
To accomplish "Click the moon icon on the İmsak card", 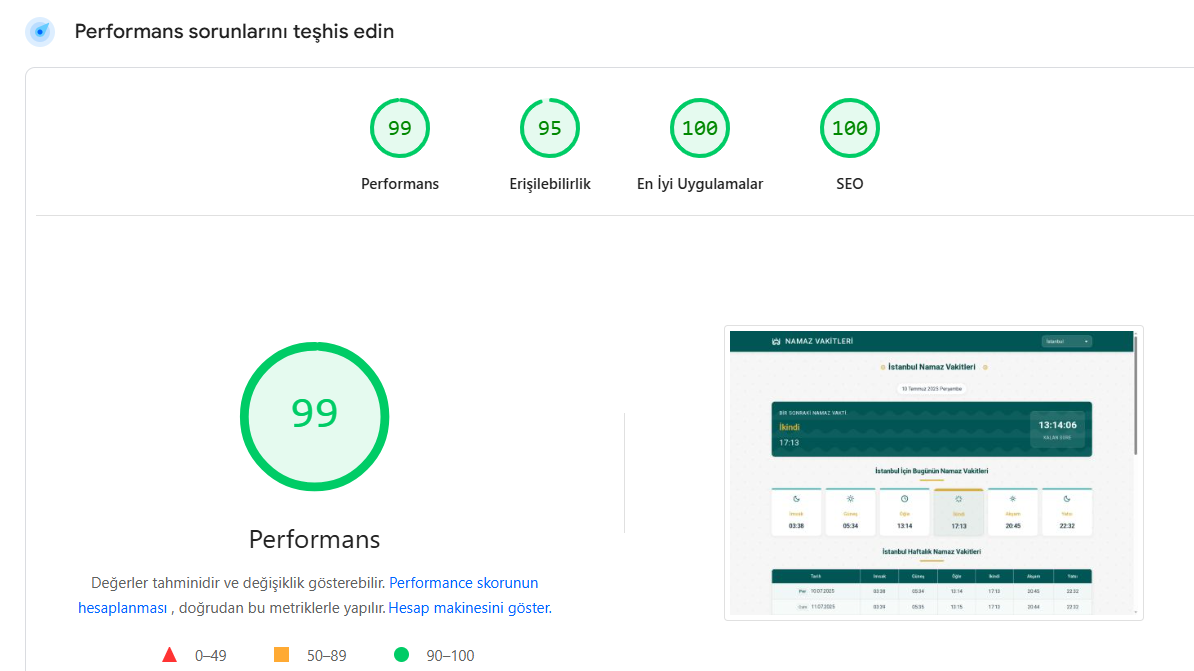I will point(797,499).
